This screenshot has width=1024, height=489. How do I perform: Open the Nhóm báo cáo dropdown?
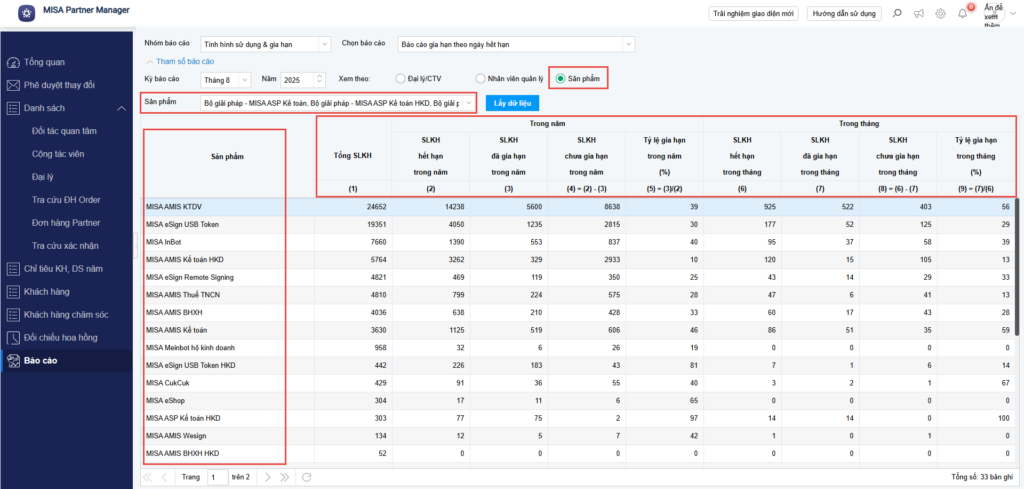pyautogui.click(x=265, y=44)
